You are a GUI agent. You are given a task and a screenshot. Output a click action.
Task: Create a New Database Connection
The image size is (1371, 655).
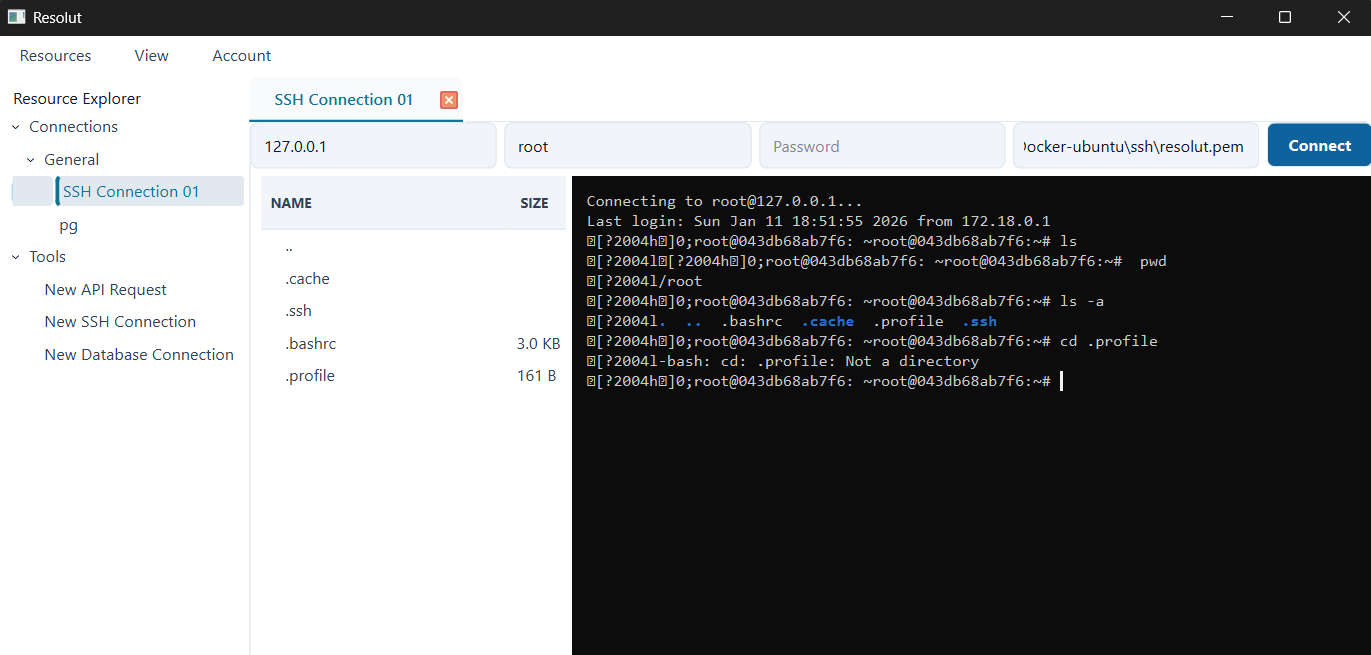click(138, 354)
